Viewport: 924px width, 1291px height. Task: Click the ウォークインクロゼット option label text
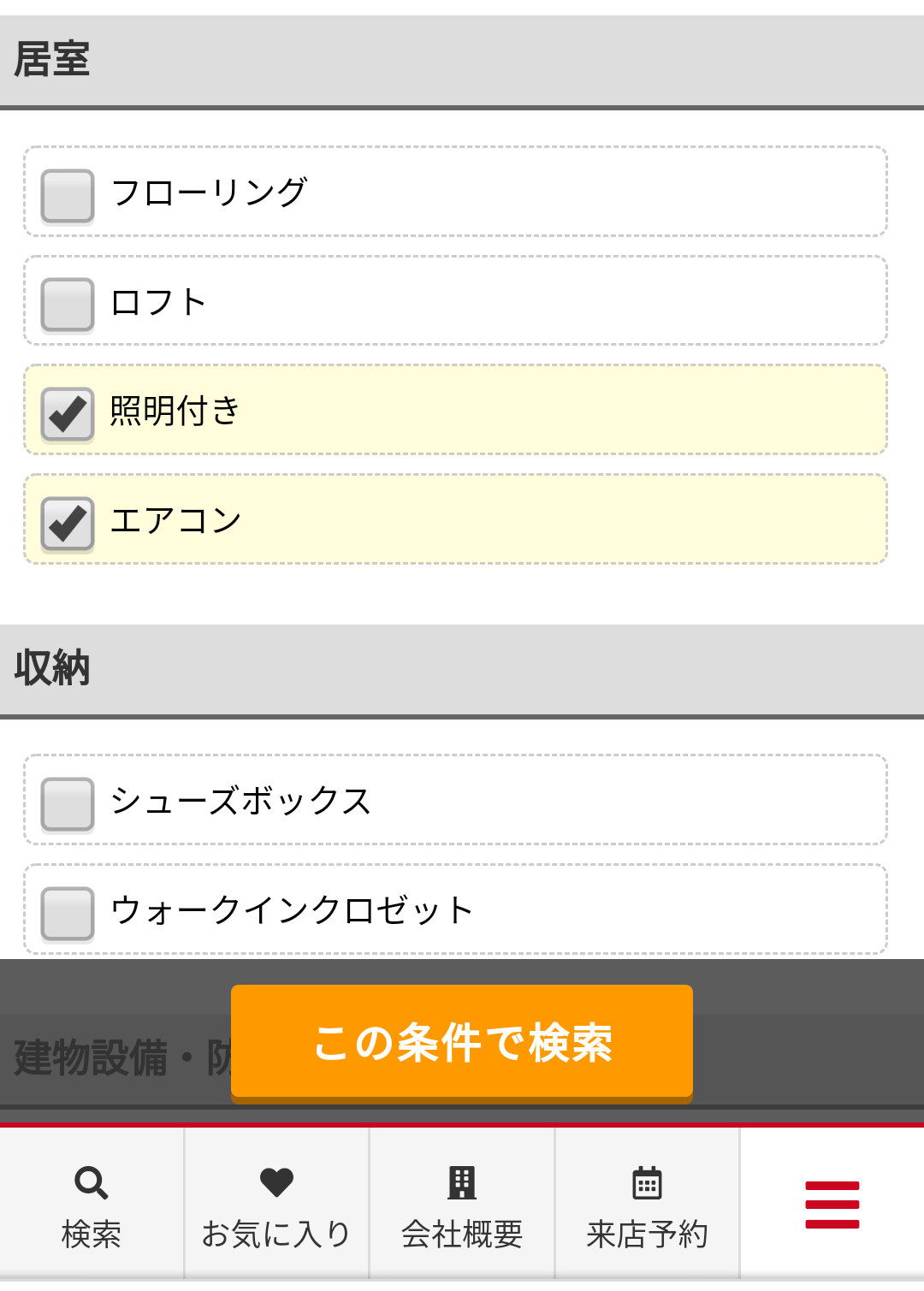[x=292, y=909]
